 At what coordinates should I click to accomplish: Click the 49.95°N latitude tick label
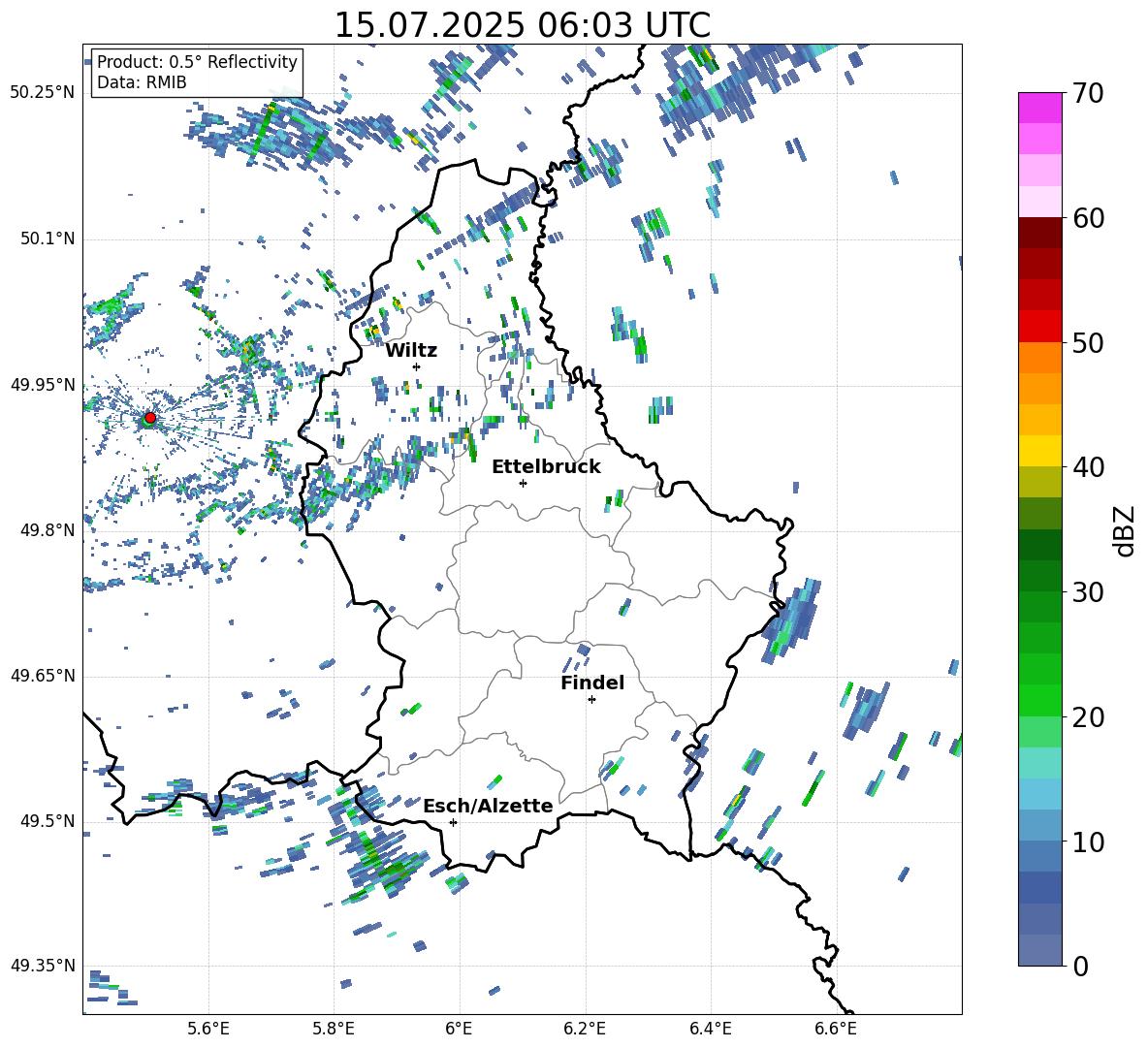pyautogui.click(x=43, y=384)
